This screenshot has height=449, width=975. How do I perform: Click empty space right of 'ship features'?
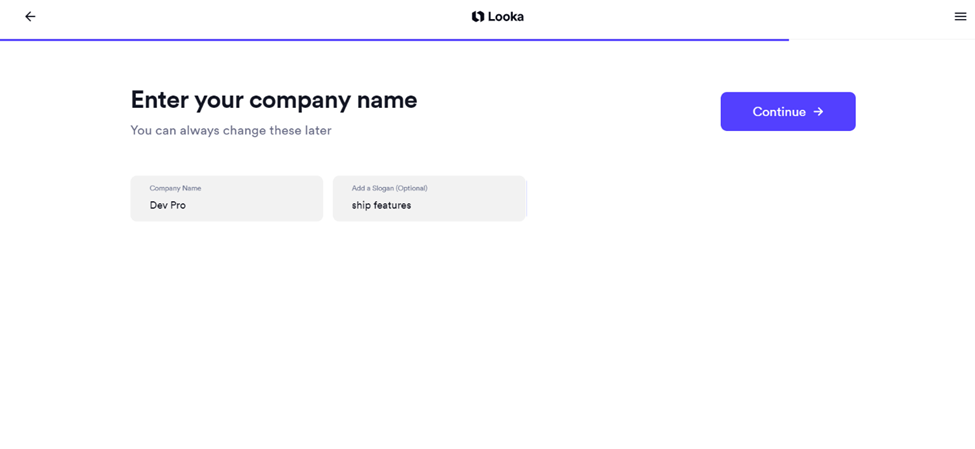coord(468,205)
